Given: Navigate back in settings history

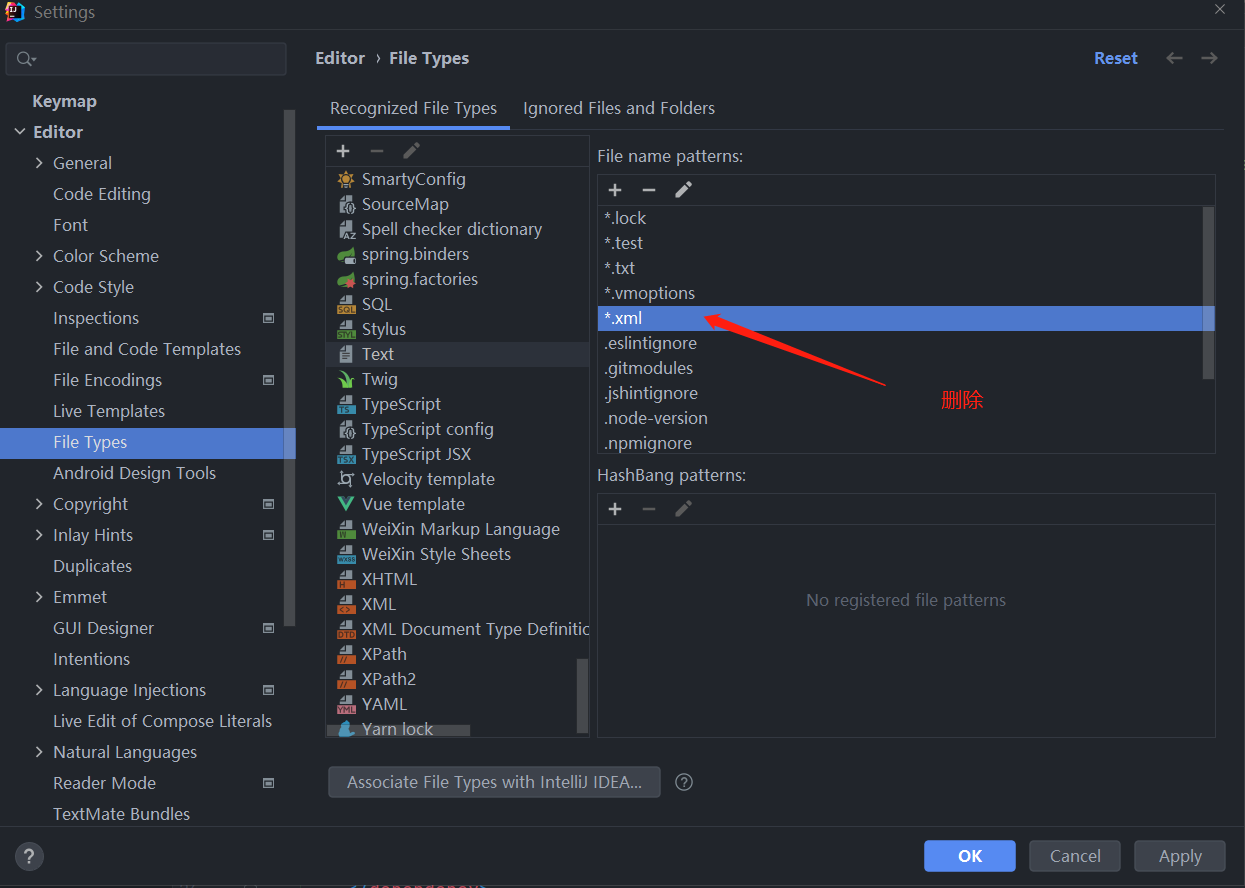Looking at the screenshot, I should pyautogui.click(x=1175, y=58).
